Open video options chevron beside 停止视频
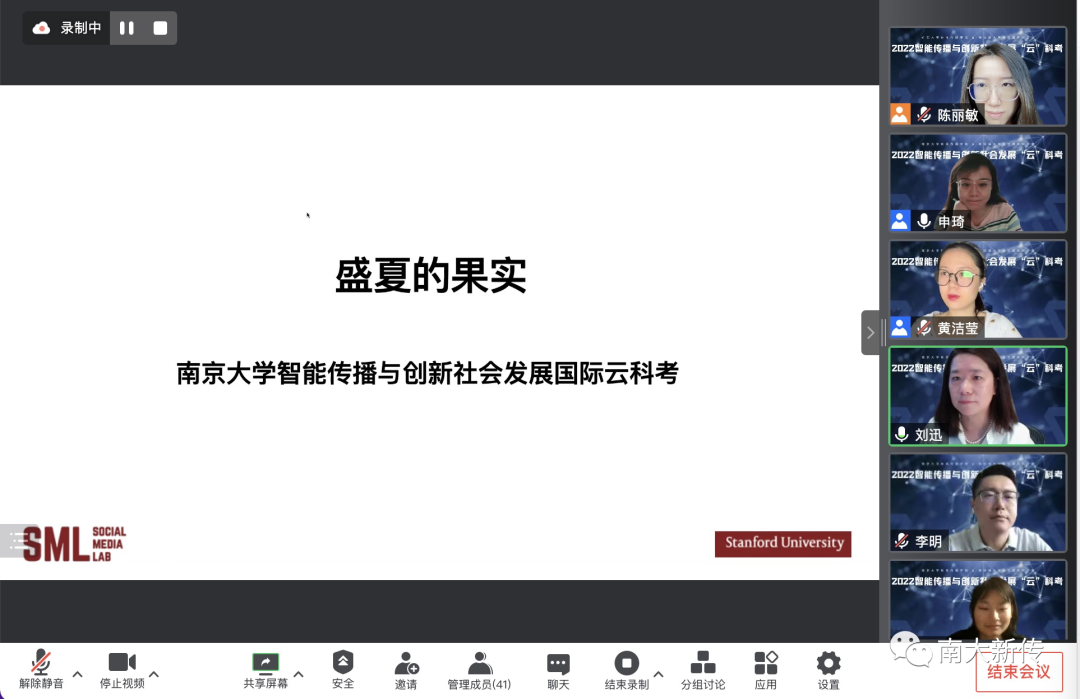The height and width of the screenshot is (699, 1080). [x=155, y=673]
